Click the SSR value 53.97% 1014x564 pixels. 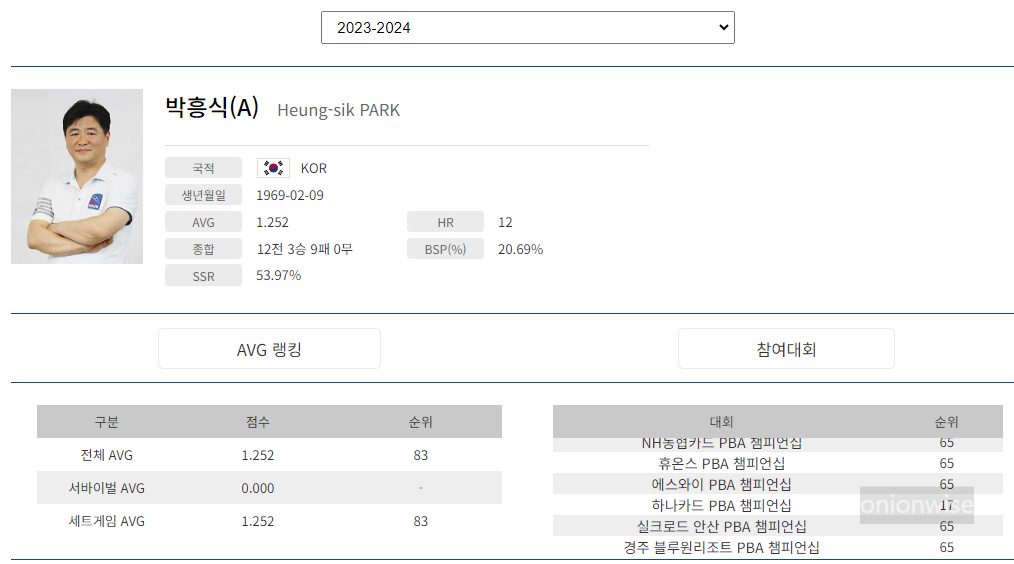pos(279,276)
